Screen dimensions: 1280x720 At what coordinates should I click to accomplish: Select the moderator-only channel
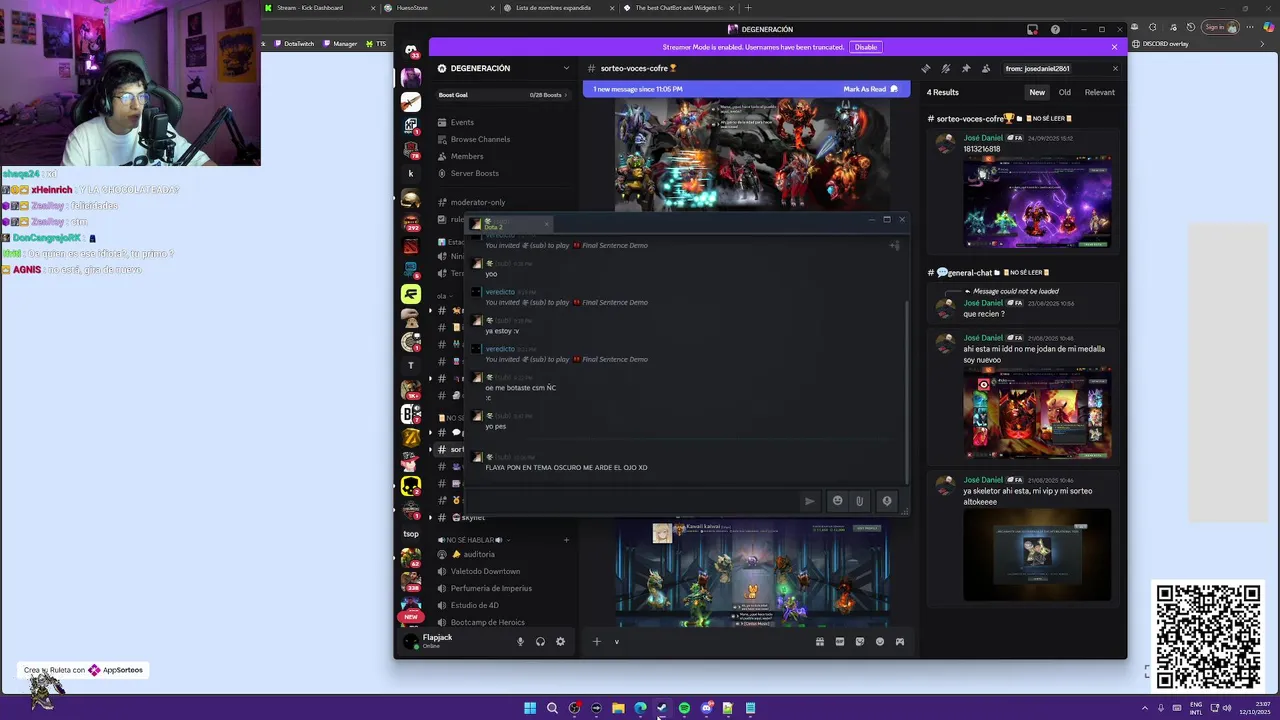coord(504,202)
